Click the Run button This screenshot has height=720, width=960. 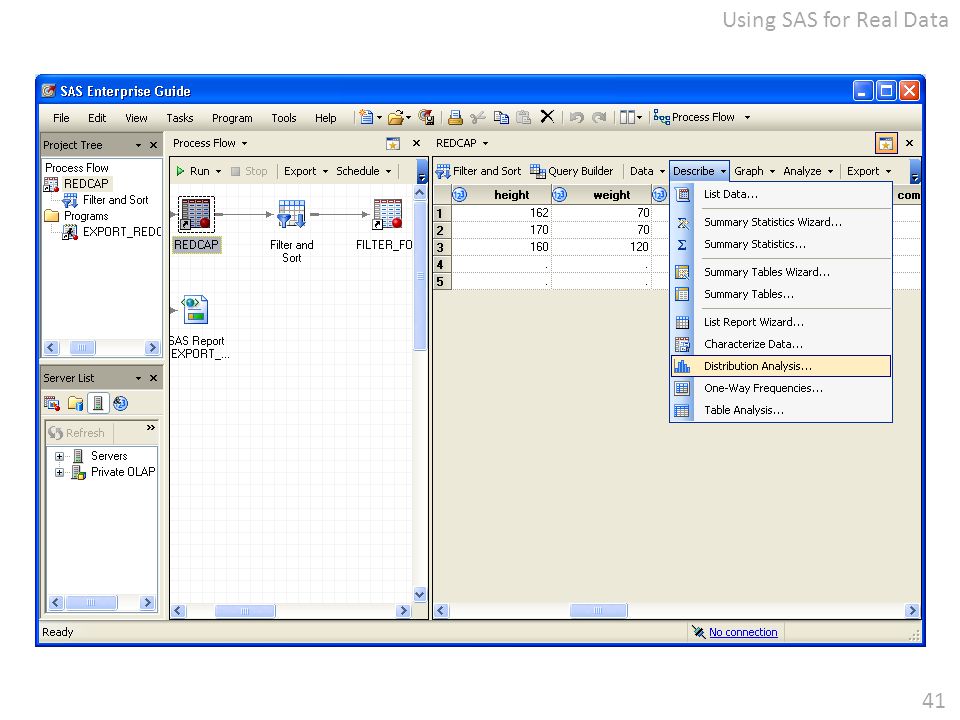pyautogui.click(x=193, y=171)
